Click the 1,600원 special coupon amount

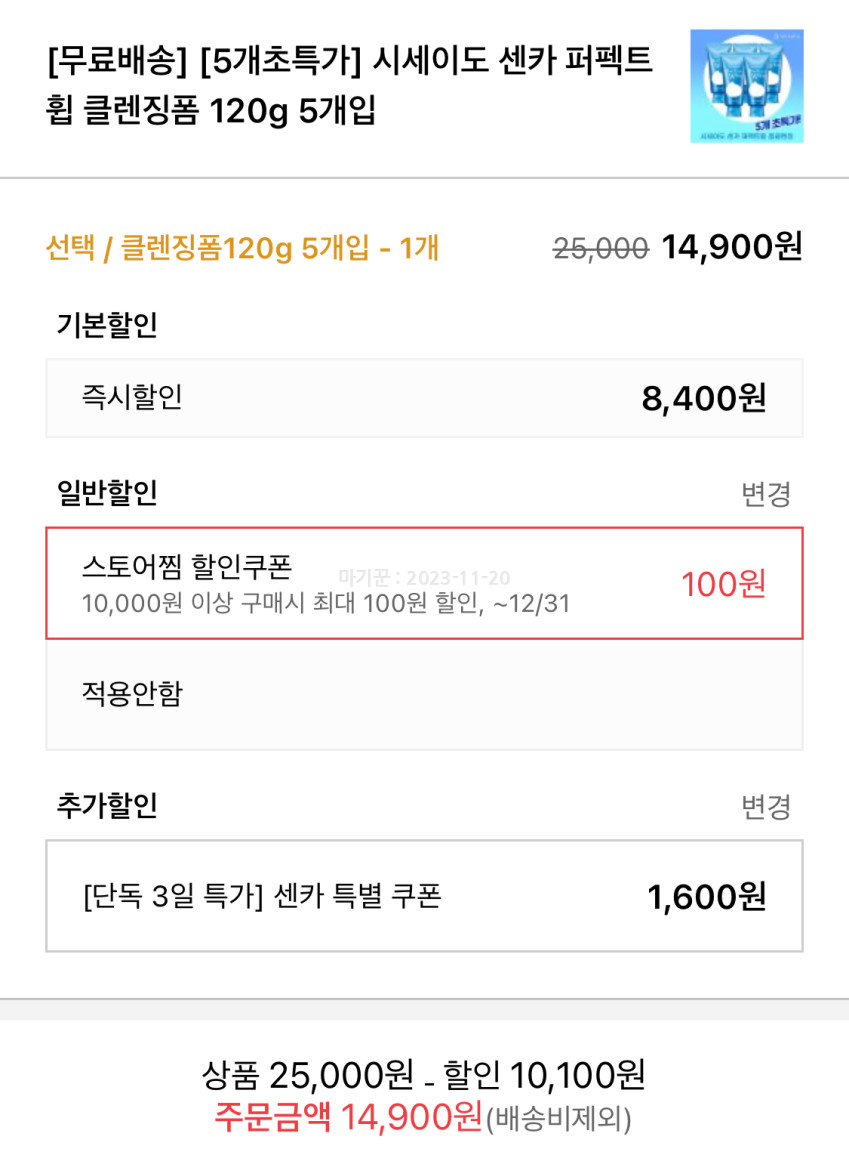click(x=706, y=897)
